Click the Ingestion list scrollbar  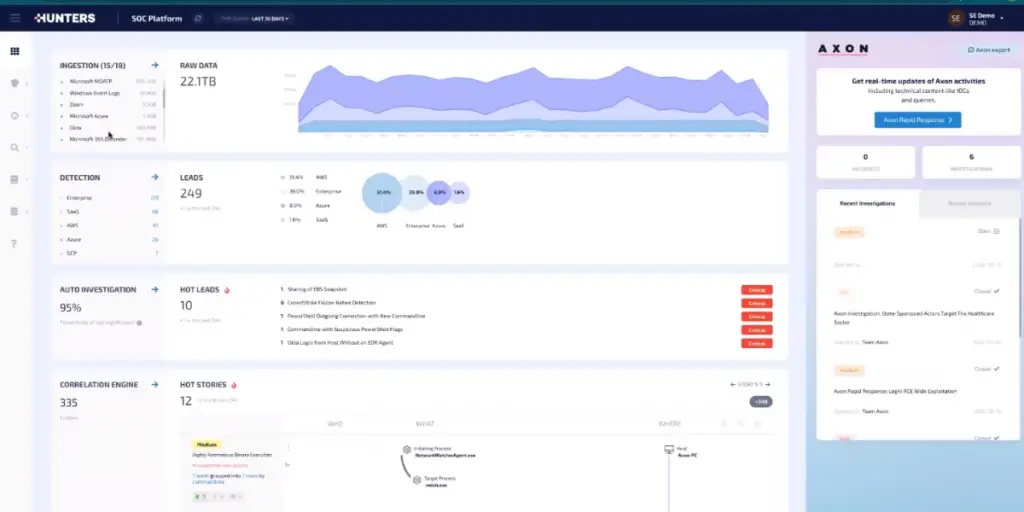(x=164, y=96)
